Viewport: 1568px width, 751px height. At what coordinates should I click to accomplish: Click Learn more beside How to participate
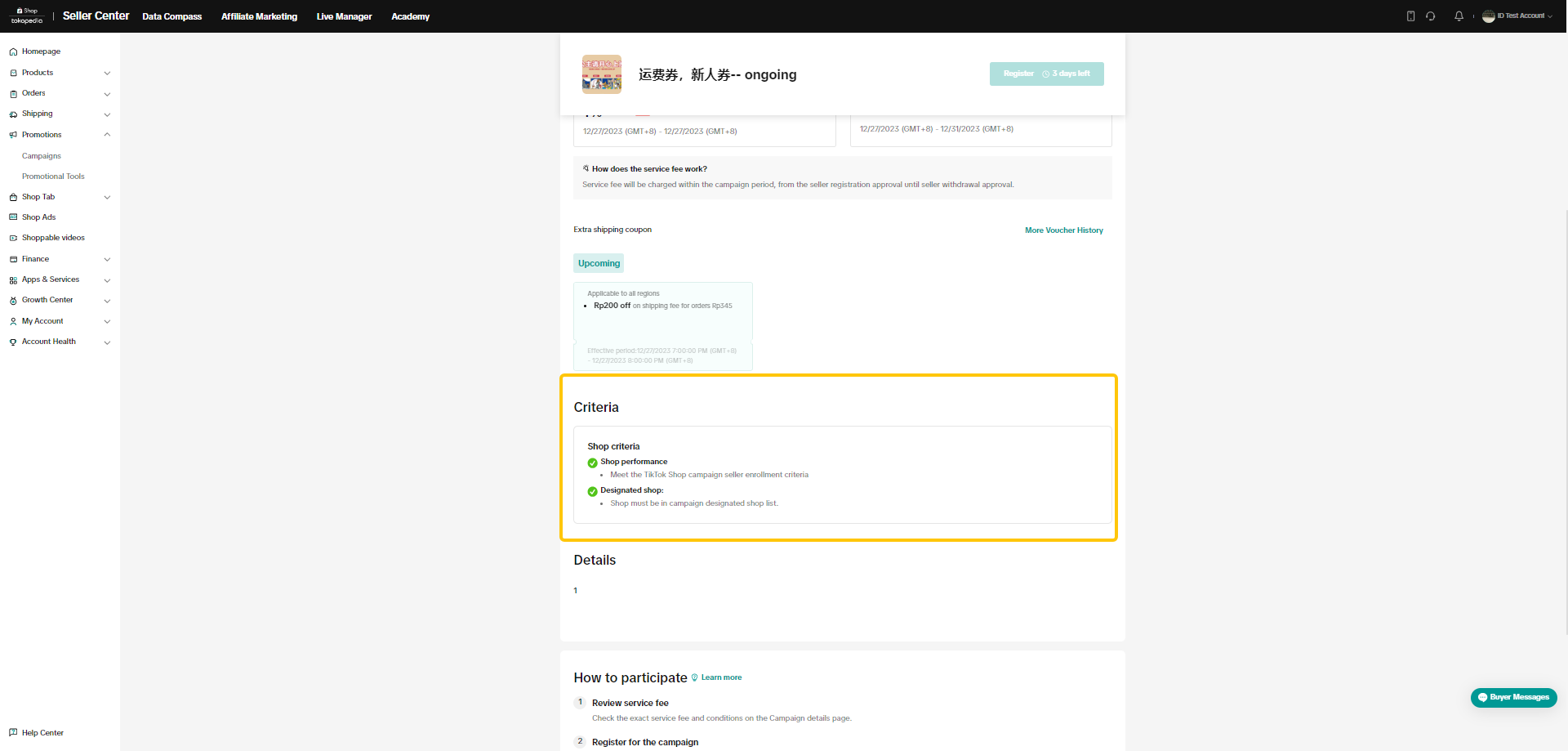point(721,677)
